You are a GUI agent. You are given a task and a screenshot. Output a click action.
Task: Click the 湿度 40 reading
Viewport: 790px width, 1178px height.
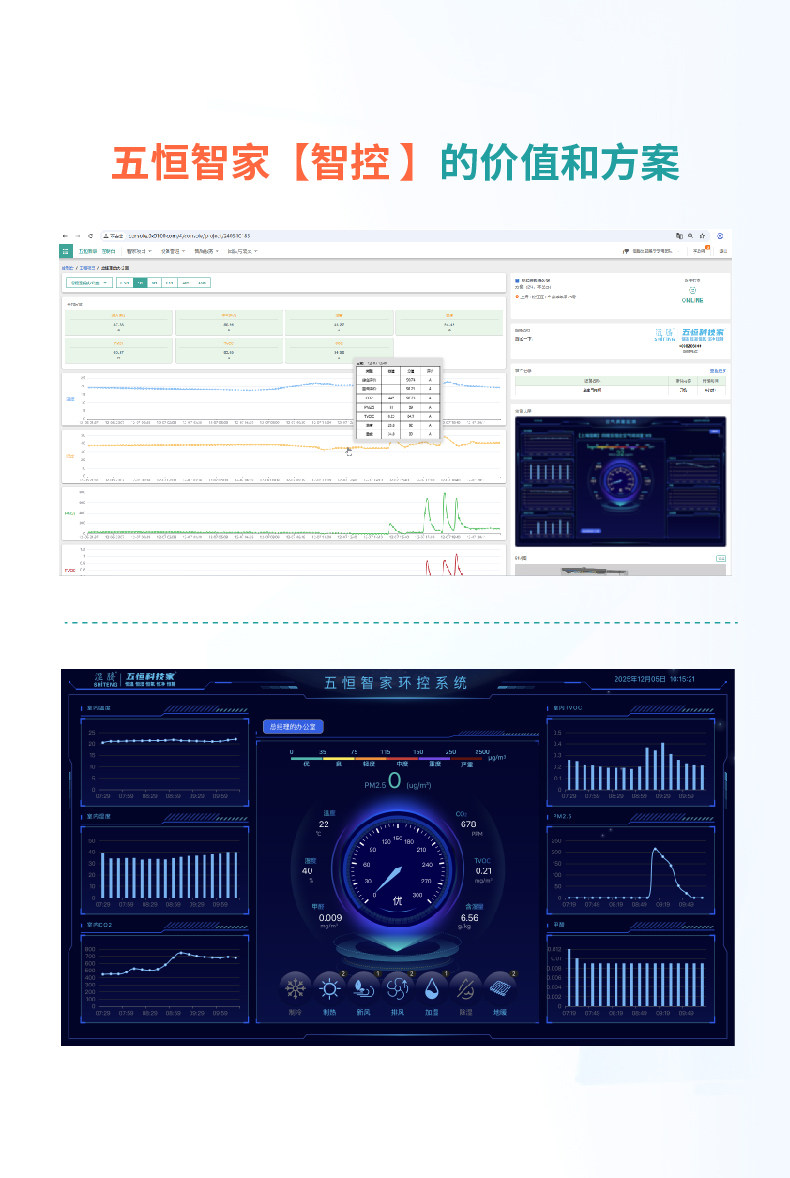[309, 871]
